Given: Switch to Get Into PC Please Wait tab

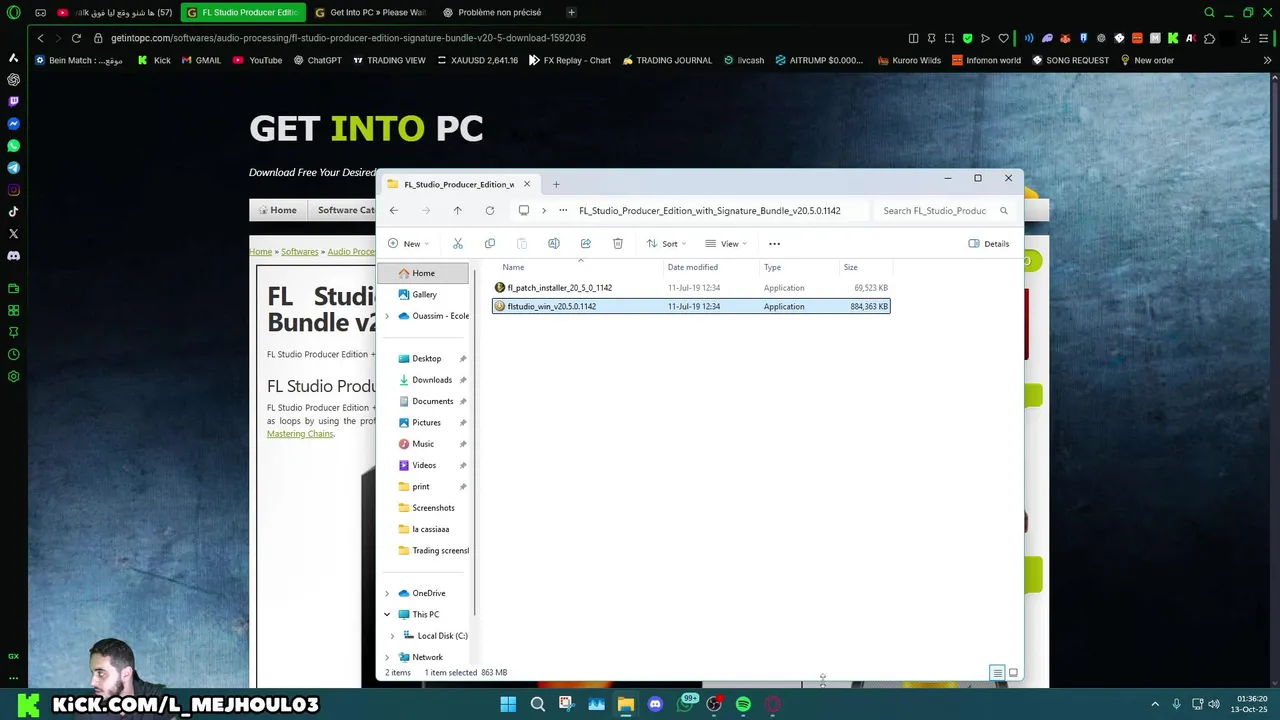Looking at the screenshot, I should [370, 13].
